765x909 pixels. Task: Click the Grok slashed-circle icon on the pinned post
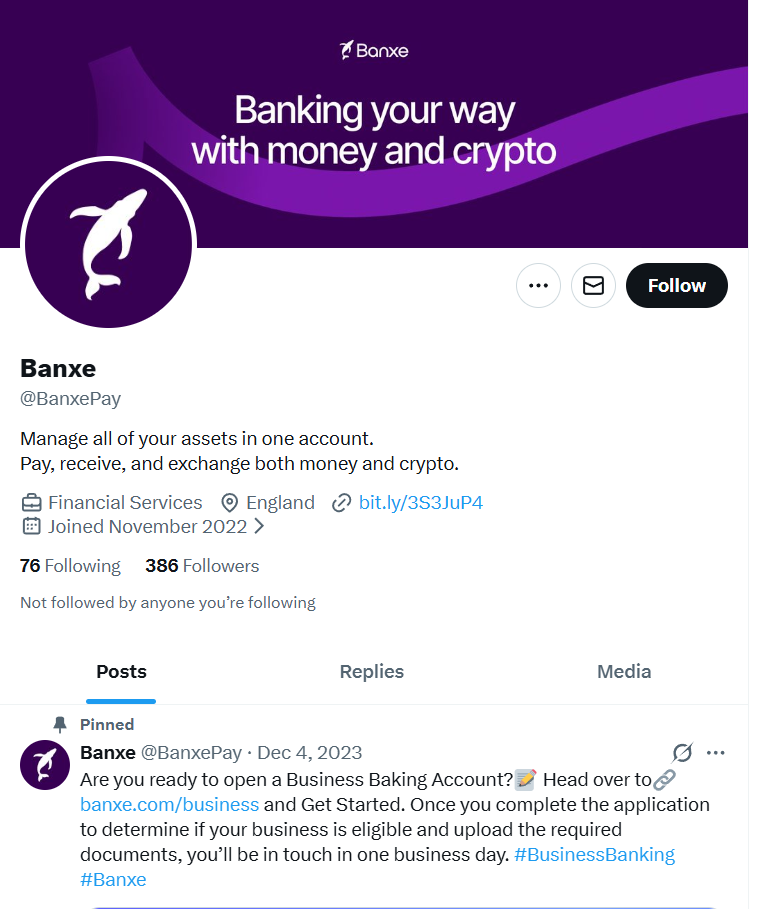click(682, 752)
